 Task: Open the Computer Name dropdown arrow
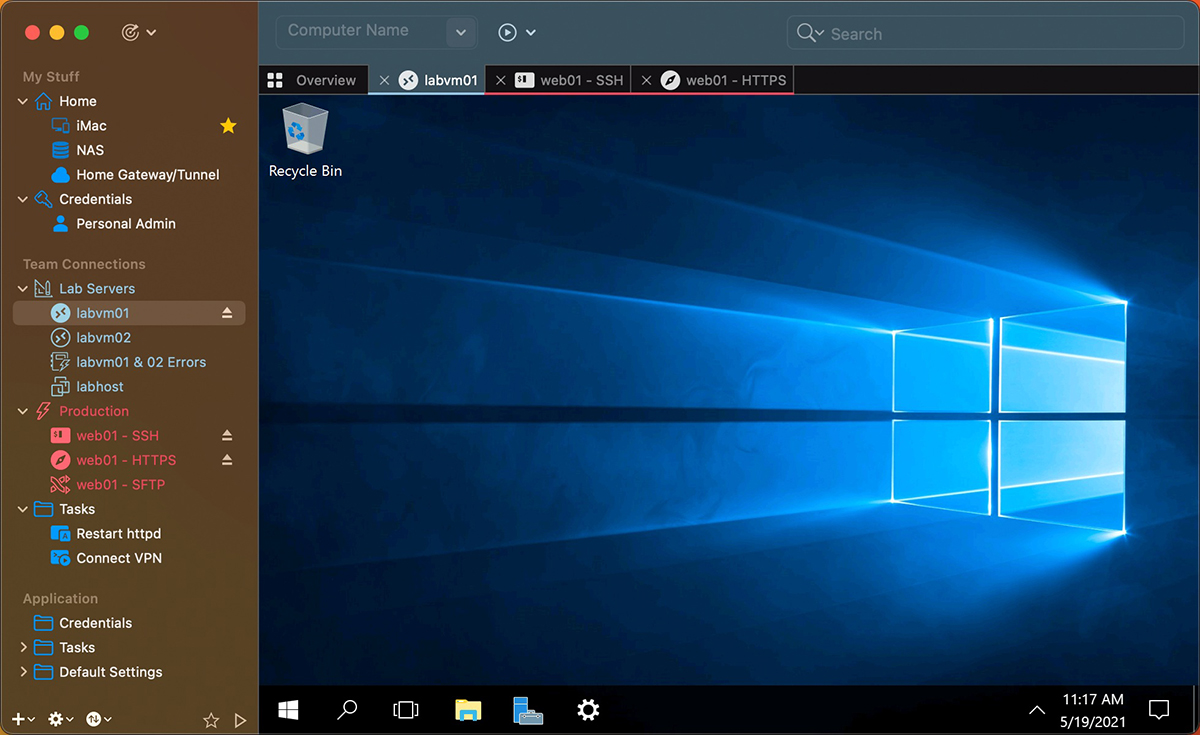point(460,32)
